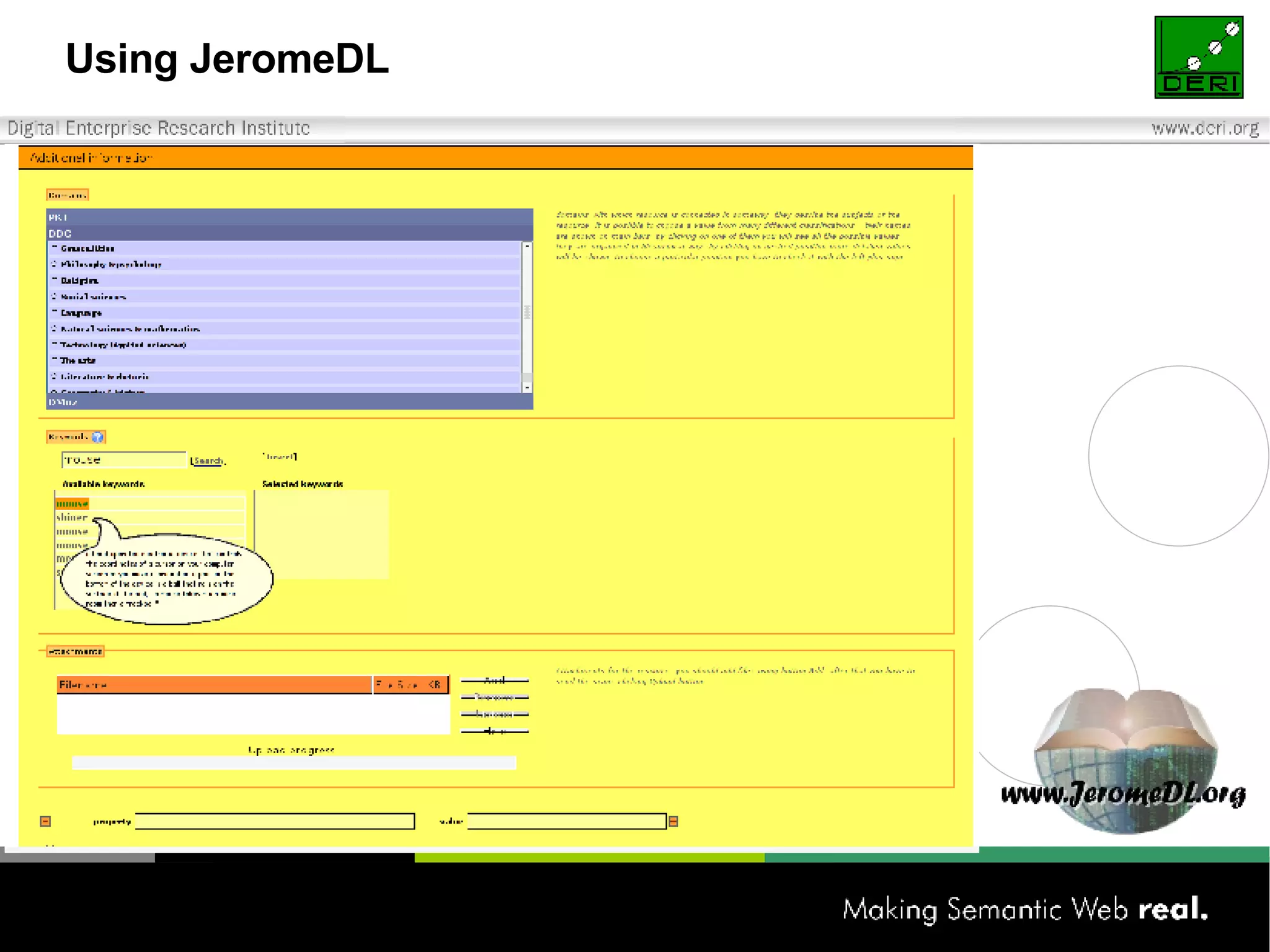Click the Add attachment button
1270x952 pixels.
point(495,680)
